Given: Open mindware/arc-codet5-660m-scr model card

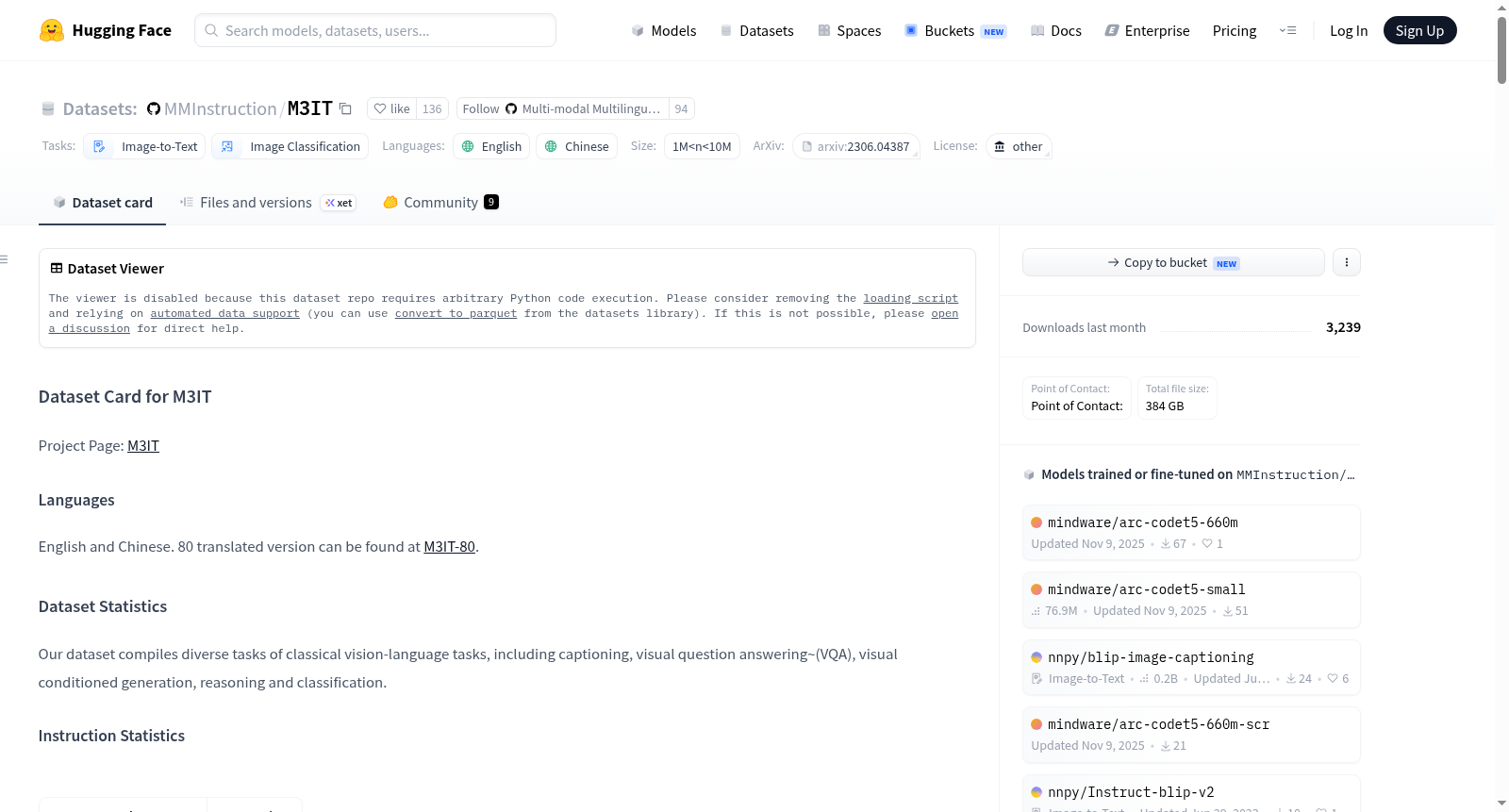Looking at the screenshot, I should pyautogui.click(x=1191, y=734).
